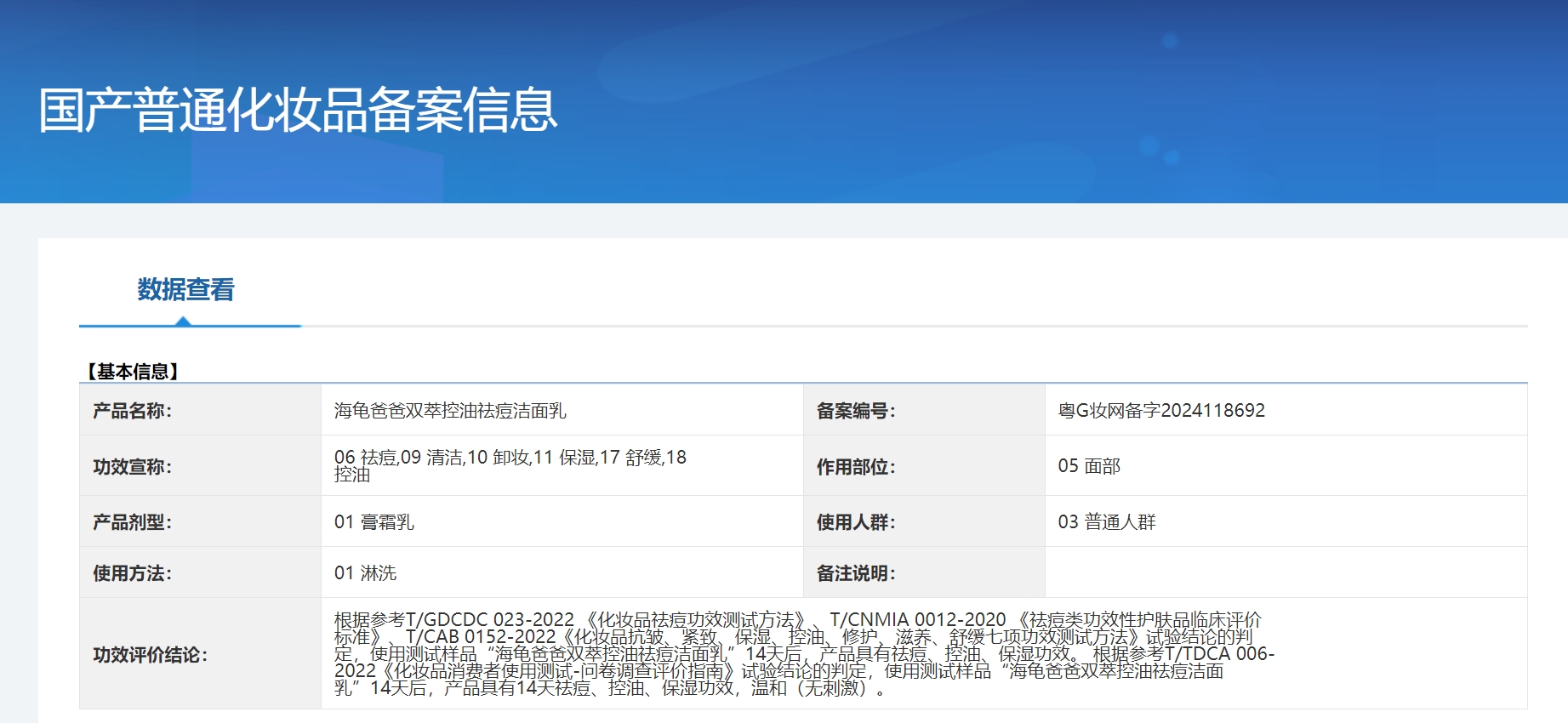This screenshot has height=723, width=1568.
Task: Click the 使用方法 label cell
Action: tap(133, 573)
